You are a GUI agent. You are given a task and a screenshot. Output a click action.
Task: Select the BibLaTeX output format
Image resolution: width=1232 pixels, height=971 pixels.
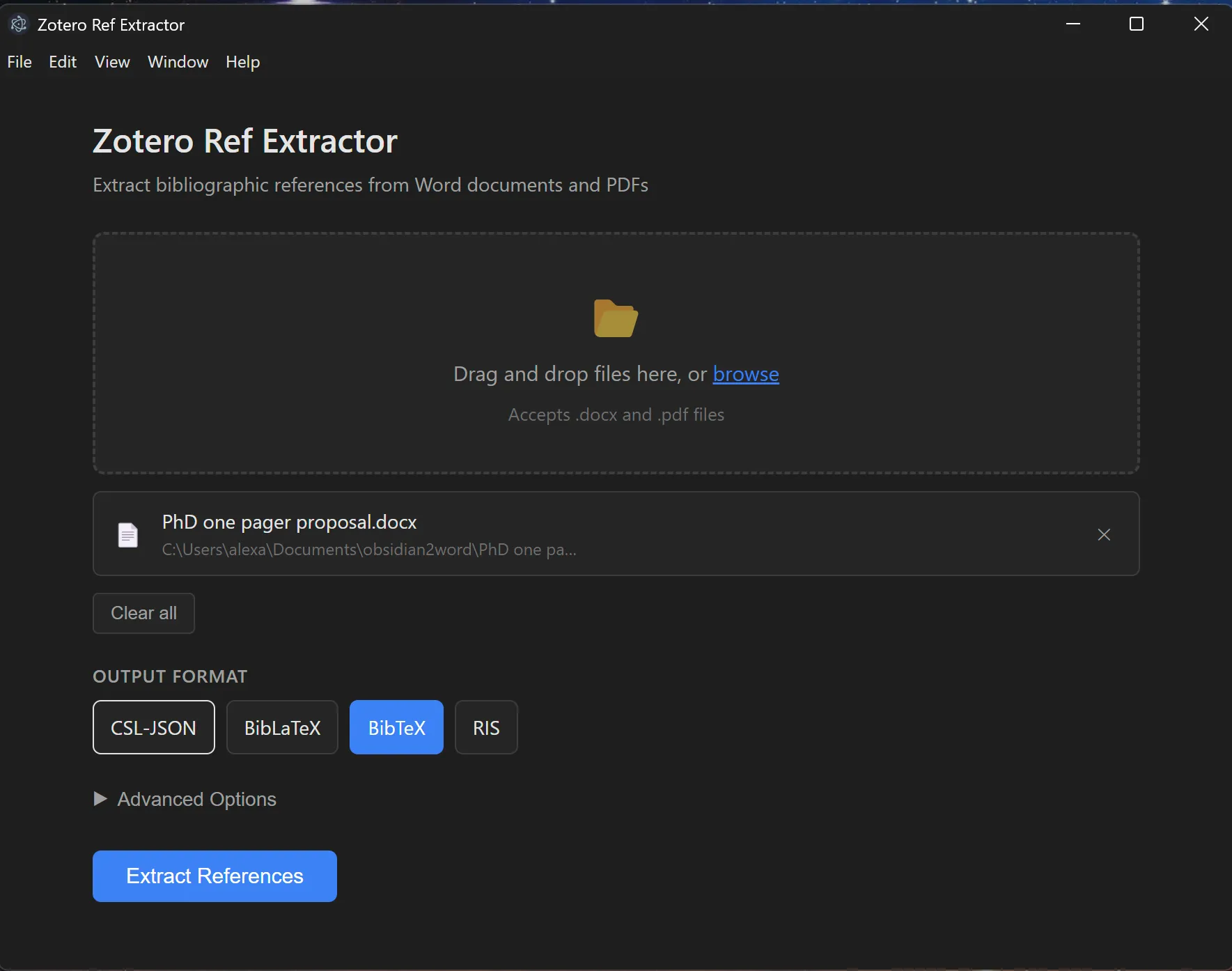(282, 727)
